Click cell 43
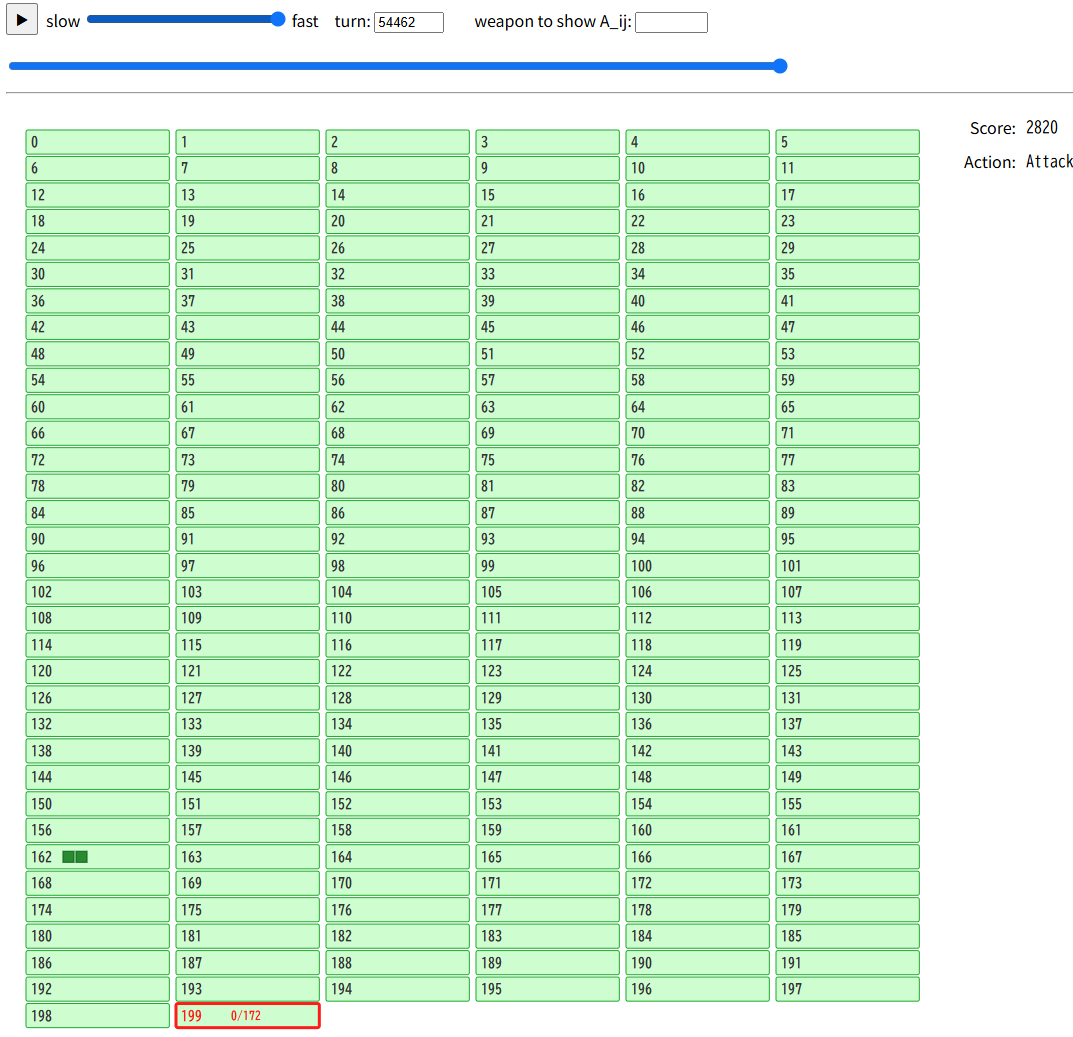This screenshot has height=1037, width=1073. point(248,327)
